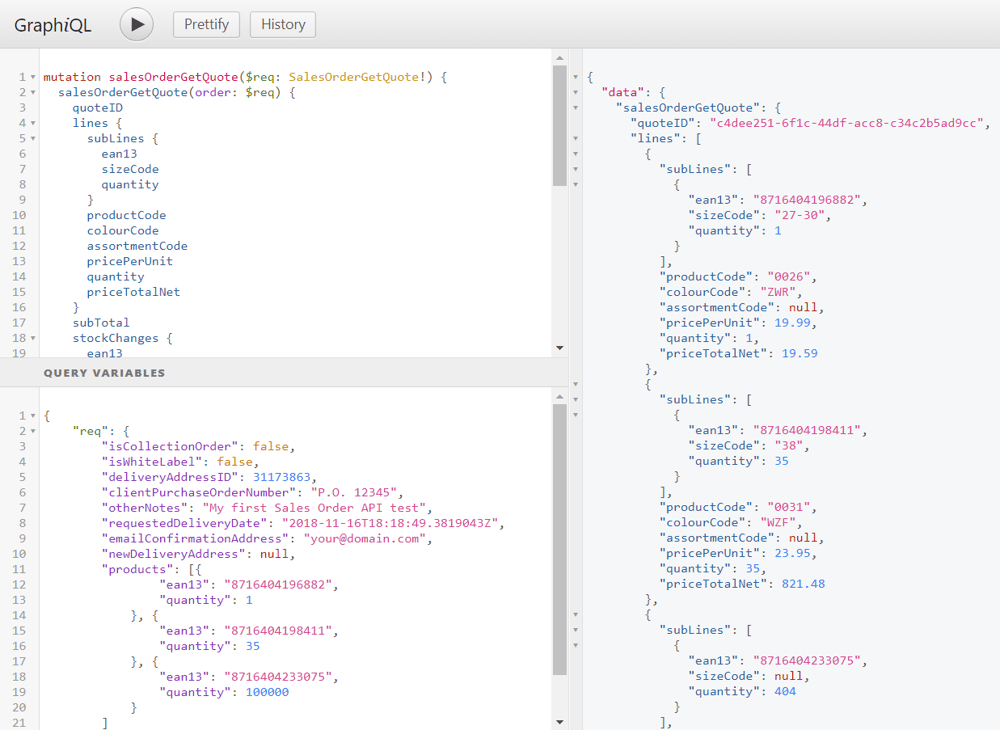Screen dimensions: 1000x730
Task: Click the query editor scrollbar up arrow
Action: tap(560, 58)
